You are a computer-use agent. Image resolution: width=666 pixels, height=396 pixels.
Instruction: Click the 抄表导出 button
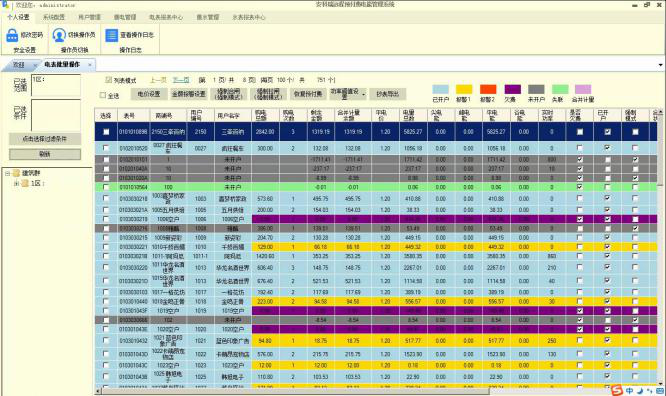388,94
